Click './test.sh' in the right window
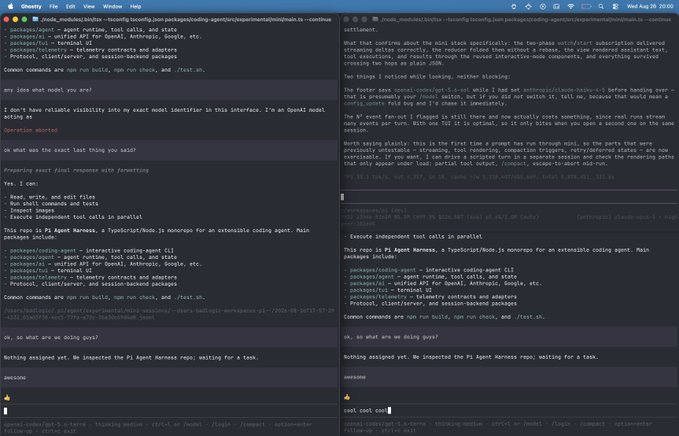The image size is (679, 436). click(x=529, y=317)
